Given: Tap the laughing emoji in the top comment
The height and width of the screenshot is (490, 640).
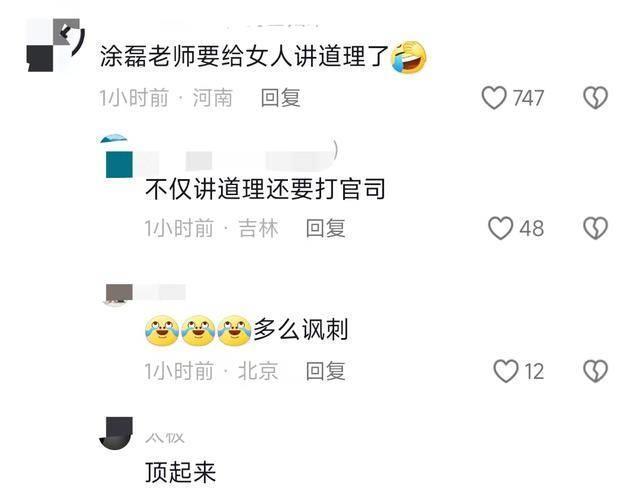Looking at the screenshot, I should tap(409, 57).
